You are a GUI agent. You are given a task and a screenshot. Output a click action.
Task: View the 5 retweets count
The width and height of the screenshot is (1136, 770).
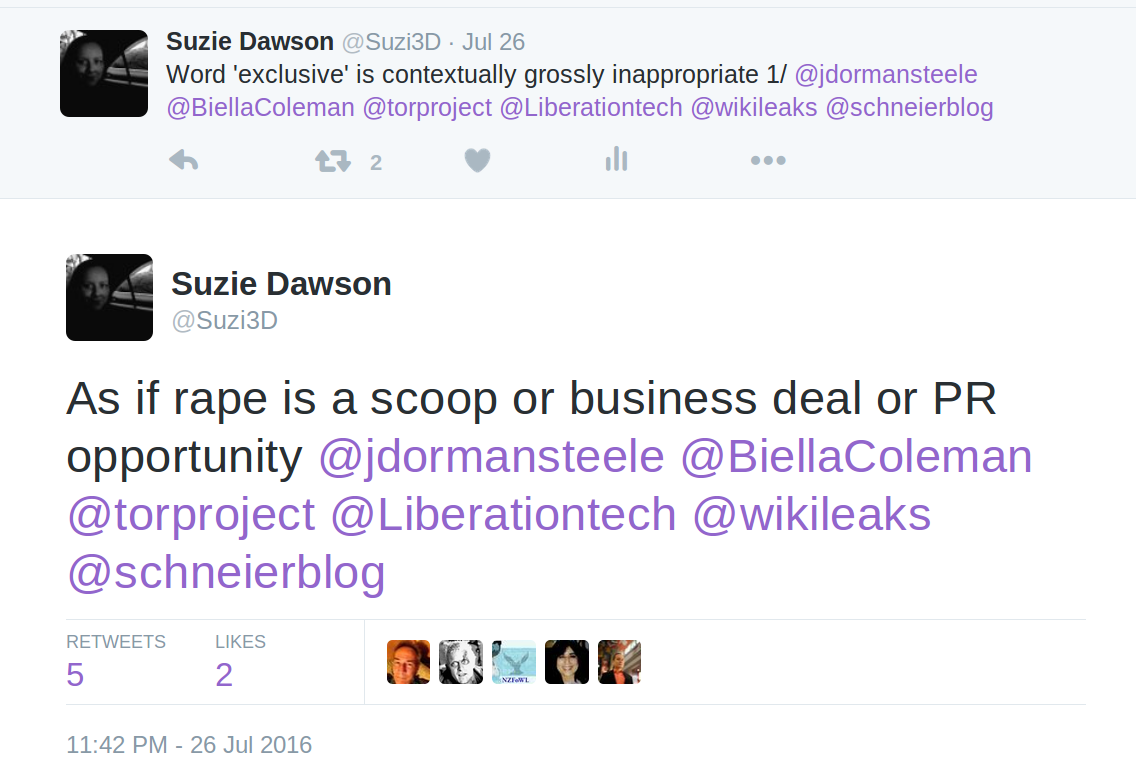coord(75,675)
